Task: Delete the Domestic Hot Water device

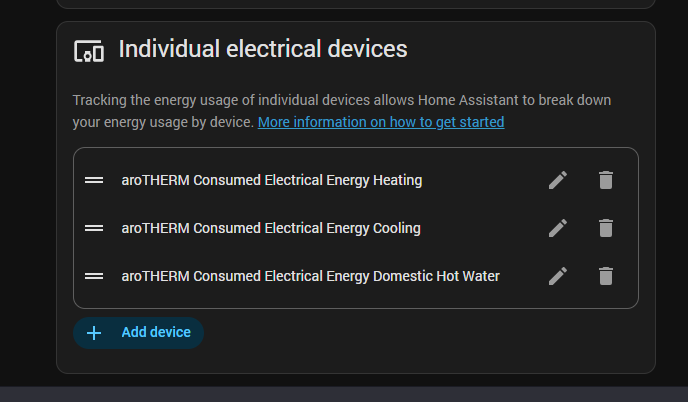Action: pyautogui.click(x=605, y=276)
